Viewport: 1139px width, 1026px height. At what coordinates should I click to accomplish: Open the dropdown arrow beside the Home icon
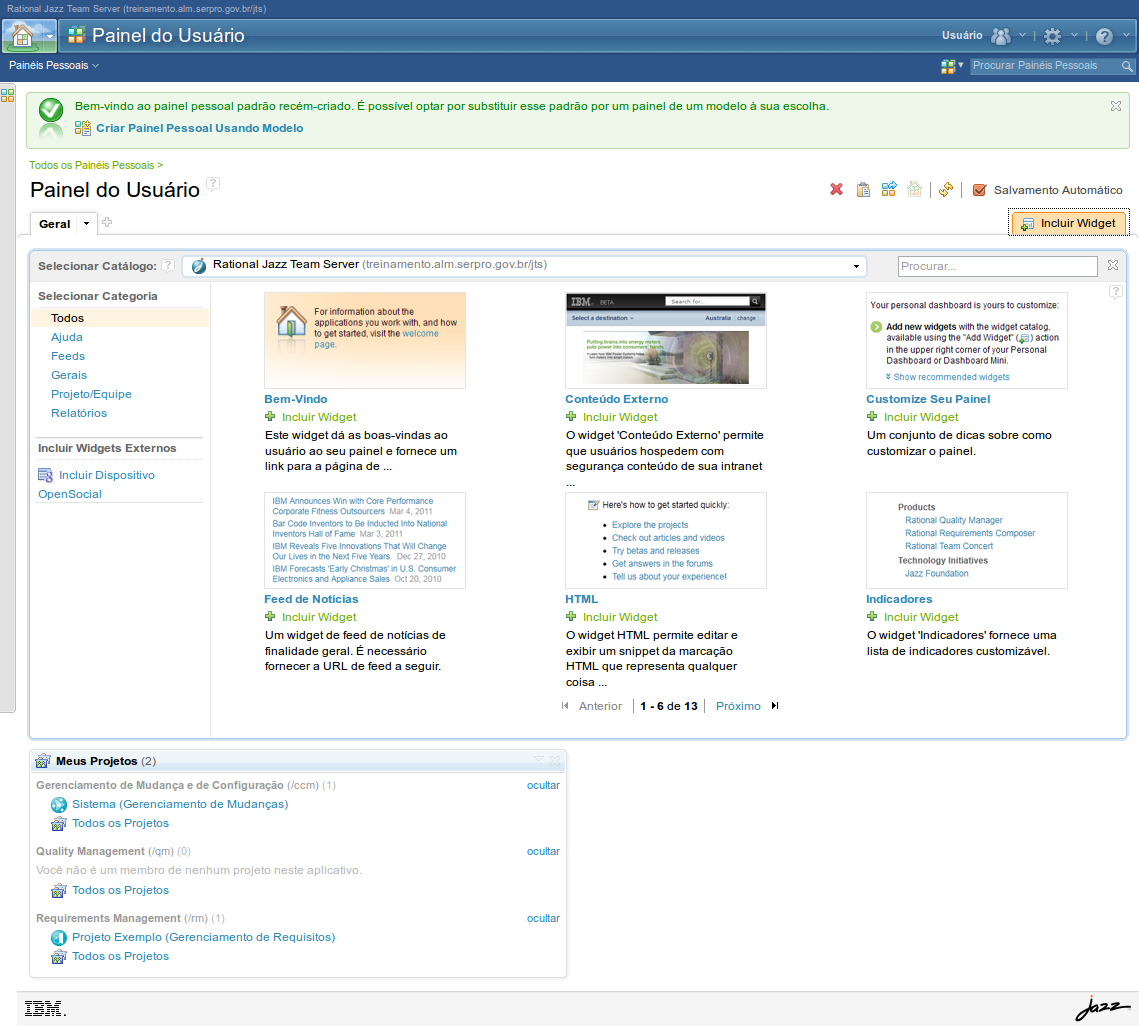(49, 36)
